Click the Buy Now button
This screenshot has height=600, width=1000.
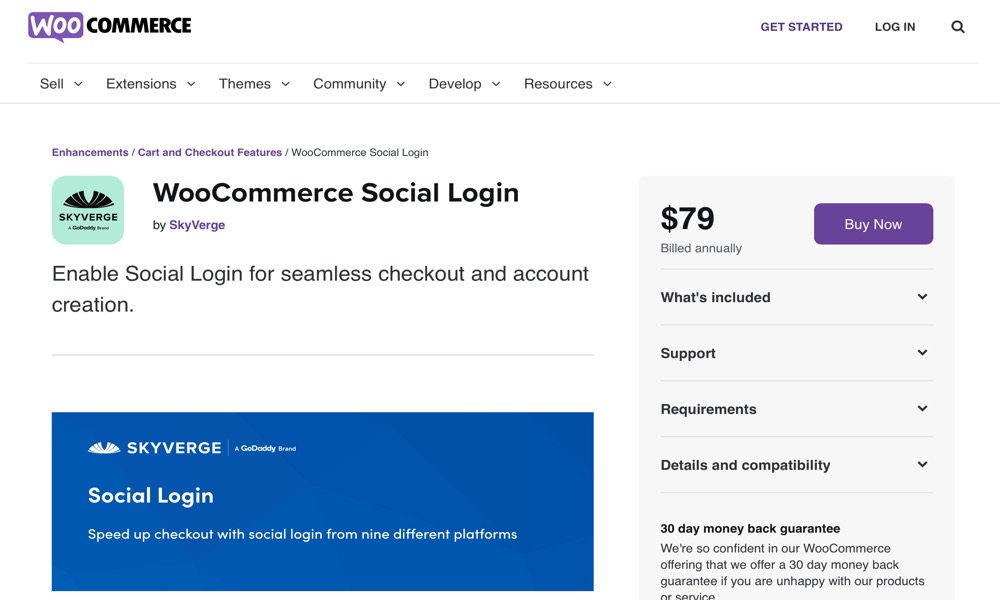[x=873, y=224]
